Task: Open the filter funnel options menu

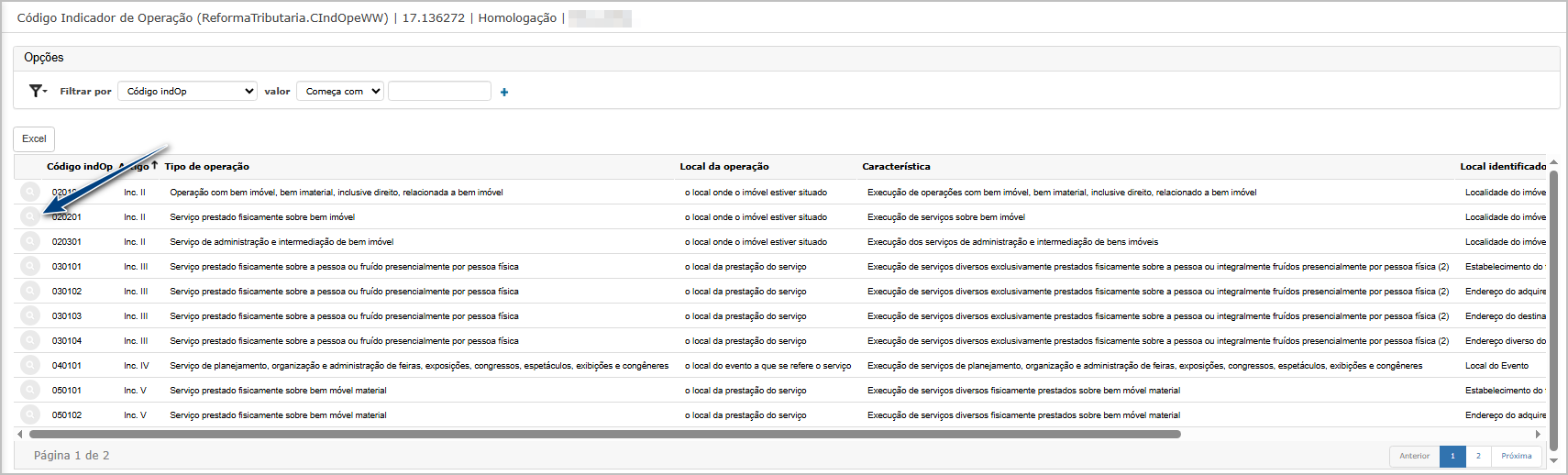Action: point(38,91)
